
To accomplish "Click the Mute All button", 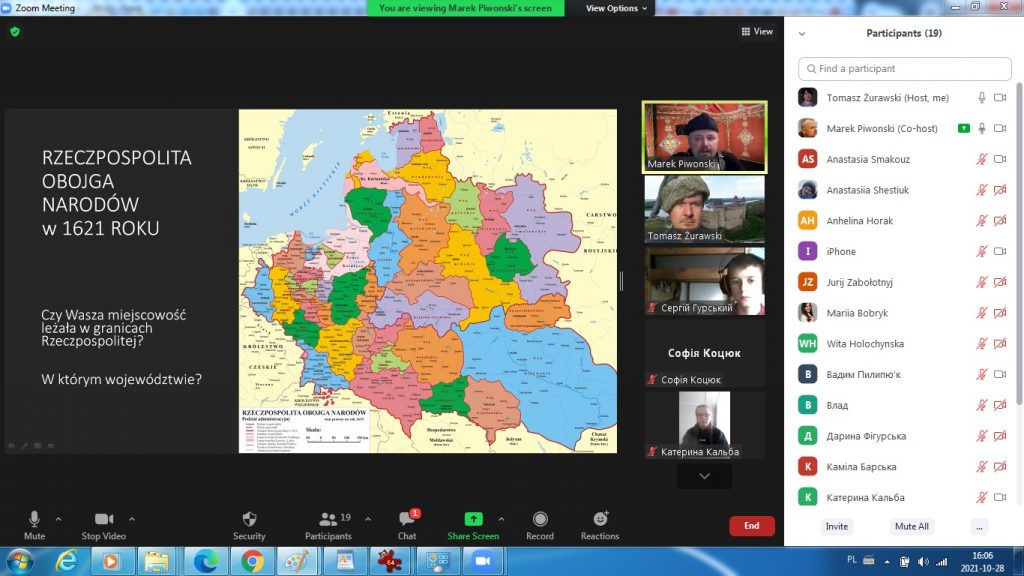I will [911, 526].
